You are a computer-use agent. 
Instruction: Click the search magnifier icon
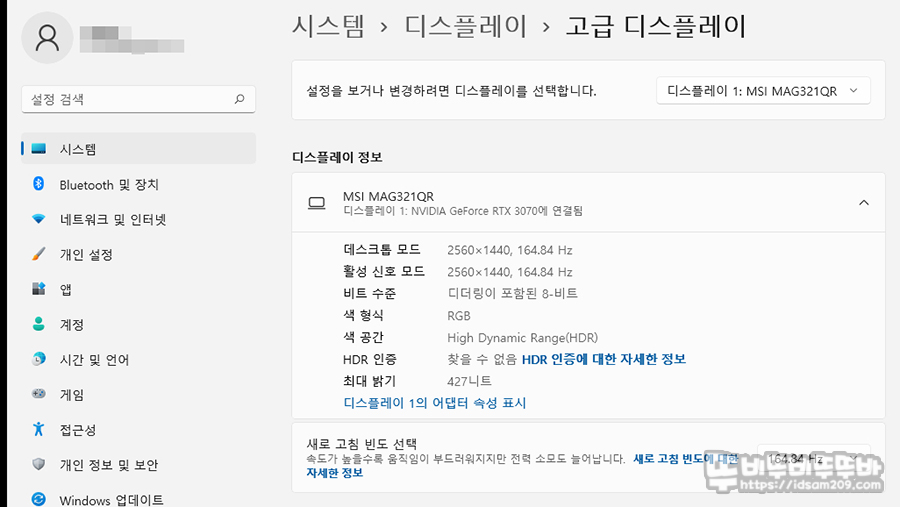click(x=239, y=99)
